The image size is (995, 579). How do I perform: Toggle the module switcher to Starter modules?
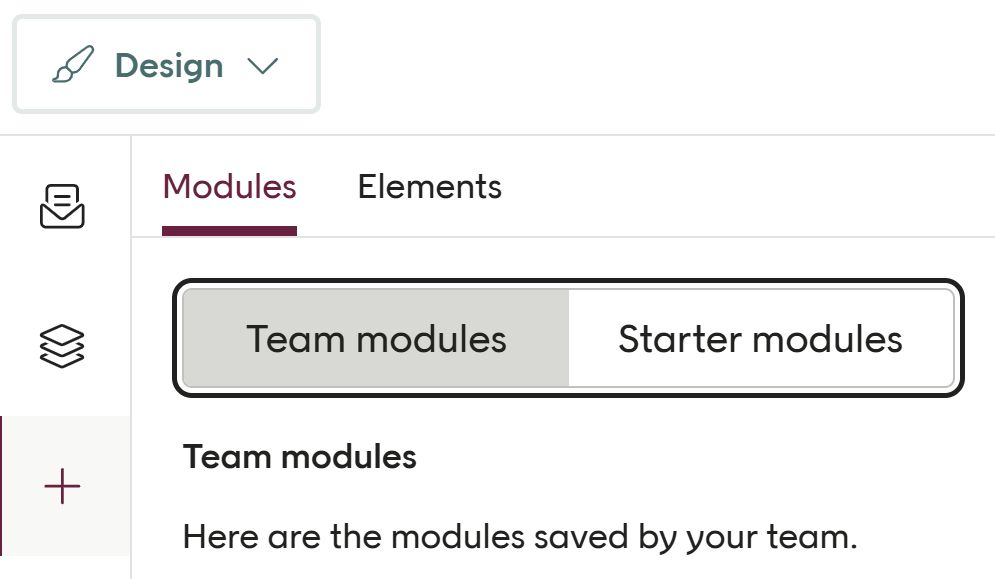click(x=760, y=339)
